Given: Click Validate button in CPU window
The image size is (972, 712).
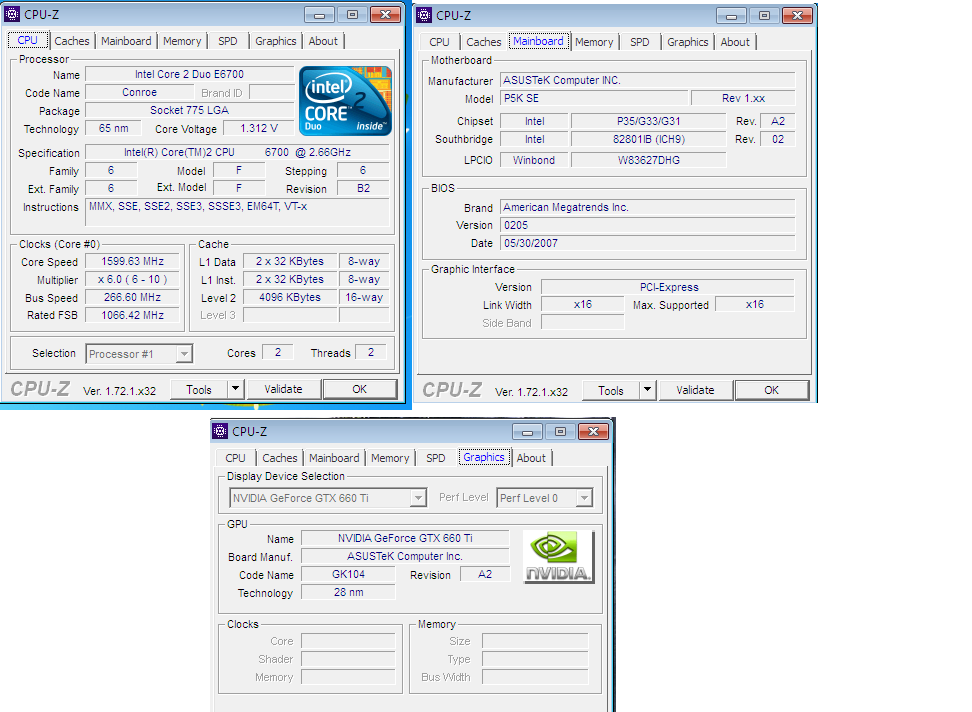Looking at the screenshot, I should (x=283, y=389).
